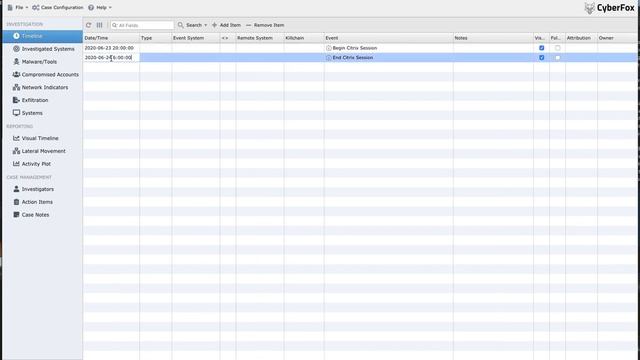
Task: Click the Activity Plot icon
Action: point(16,164)
